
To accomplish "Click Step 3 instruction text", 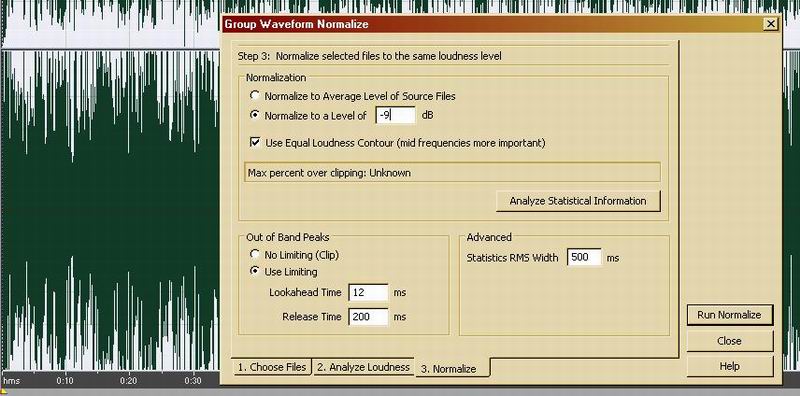I will [369, 56].
